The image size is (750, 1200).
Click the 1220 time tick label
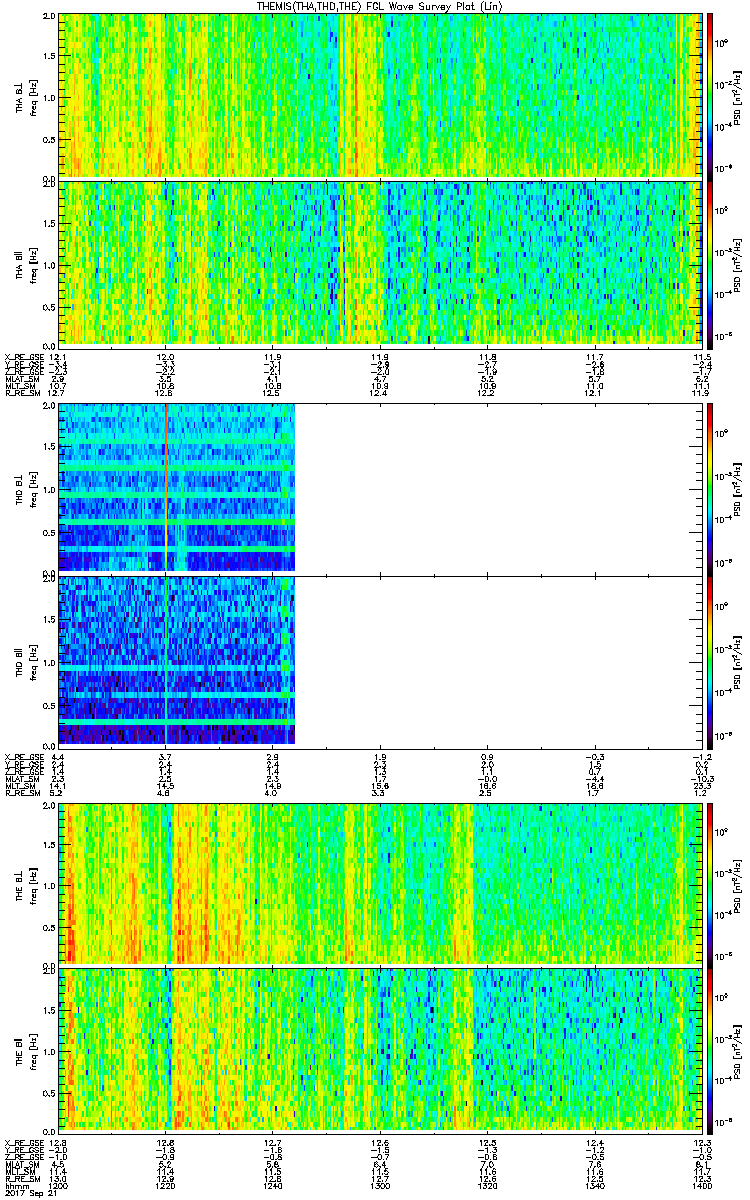click(166, 1185)
